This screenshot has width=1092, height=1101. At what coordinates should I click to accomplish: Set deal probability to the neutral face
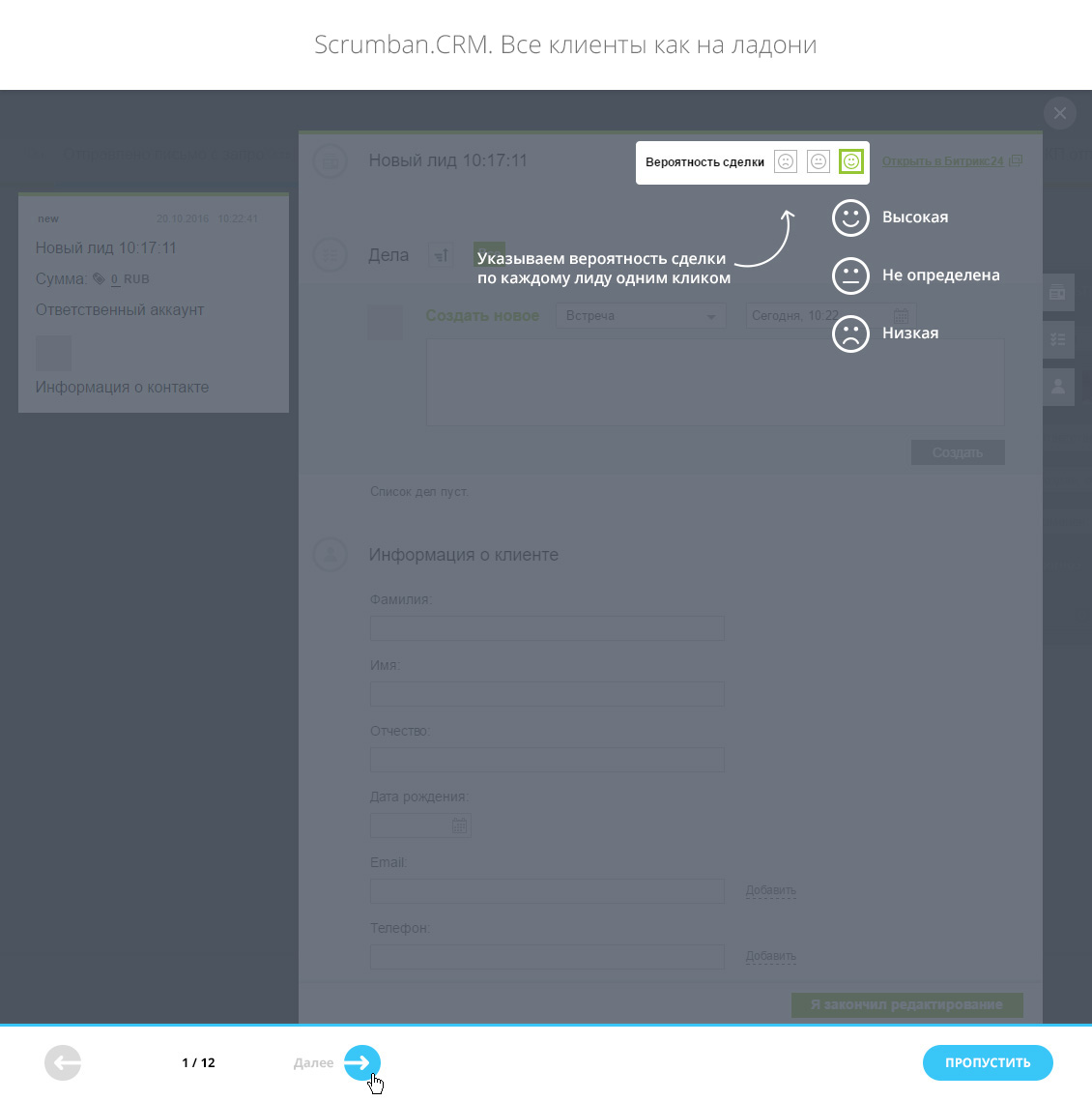(x=819, y=161)
